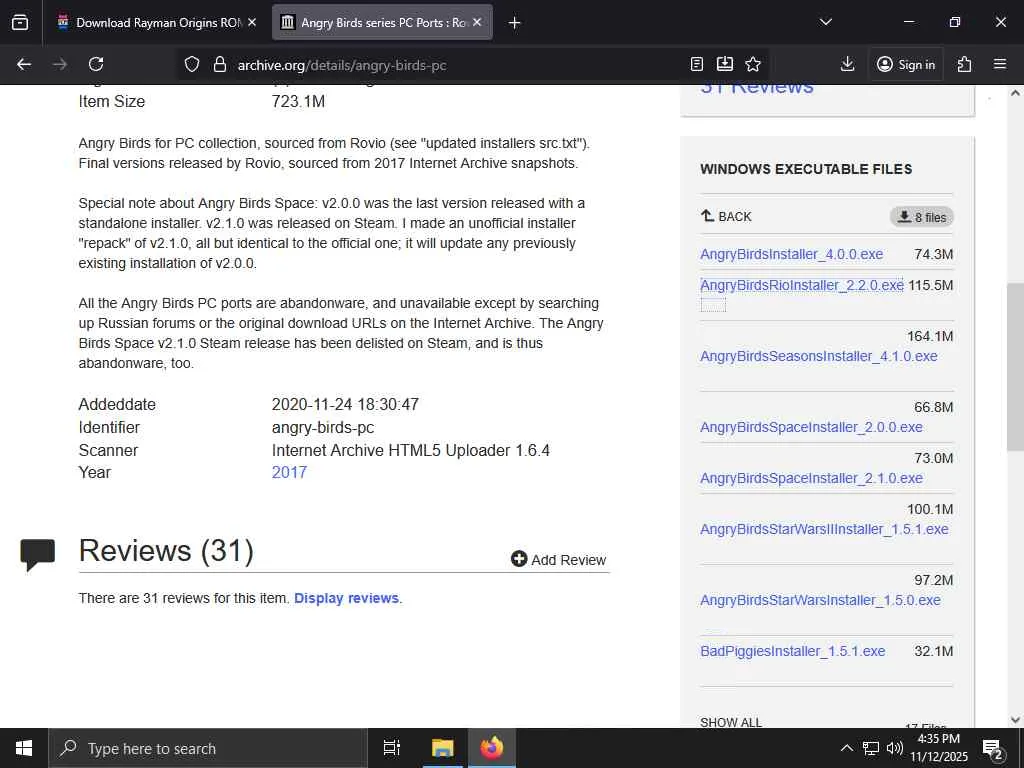Select the 723.1M item size value
Viewport: 1024px width, 768px height.
[x=298, y=101]
